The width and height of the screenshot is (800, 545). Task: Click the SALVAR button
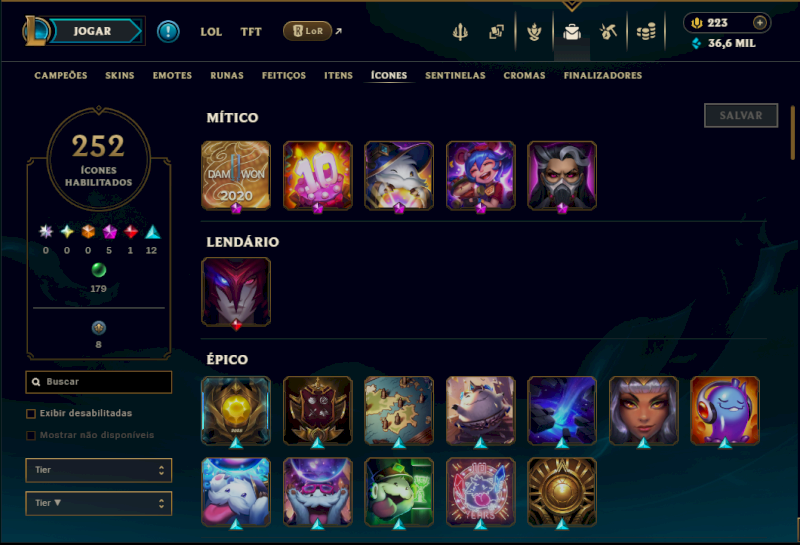pyautogui.click(x=741, y=115)
